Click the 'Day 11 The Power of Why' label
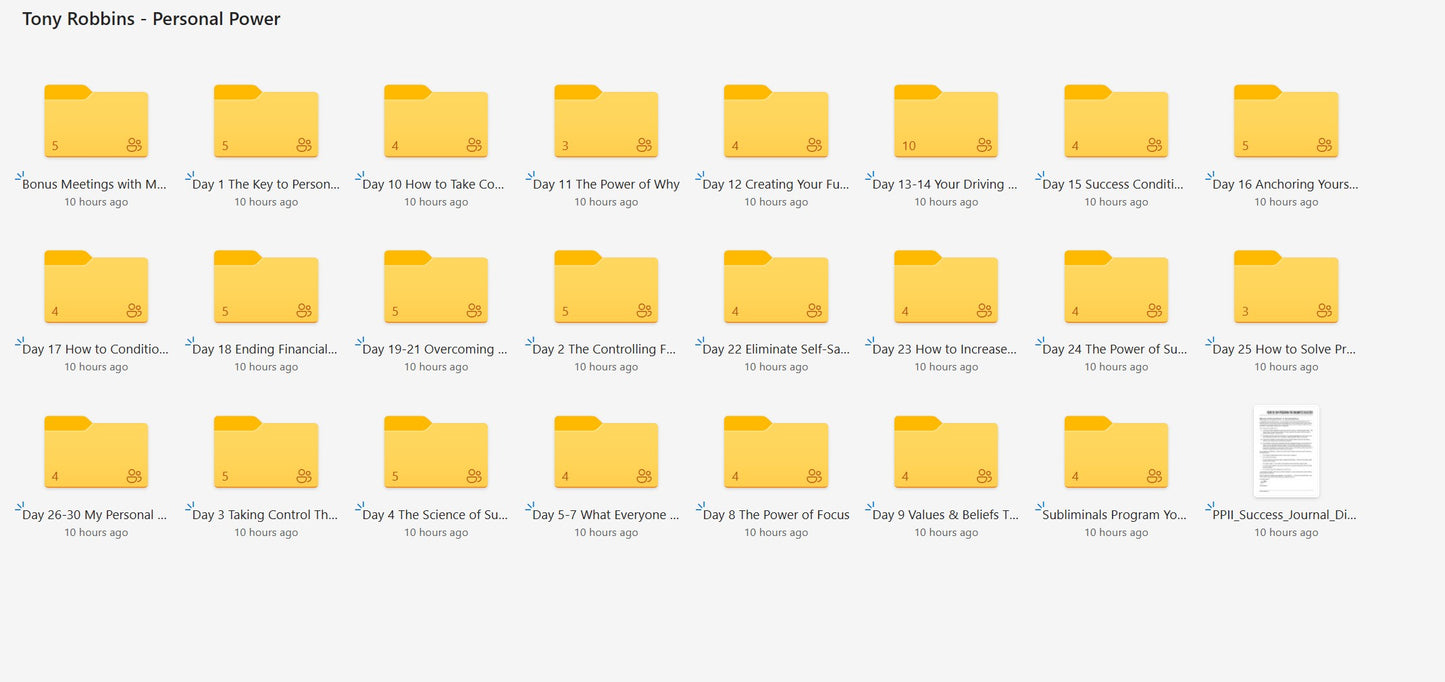The image size is (1445, 682). [x=606, y=184]
